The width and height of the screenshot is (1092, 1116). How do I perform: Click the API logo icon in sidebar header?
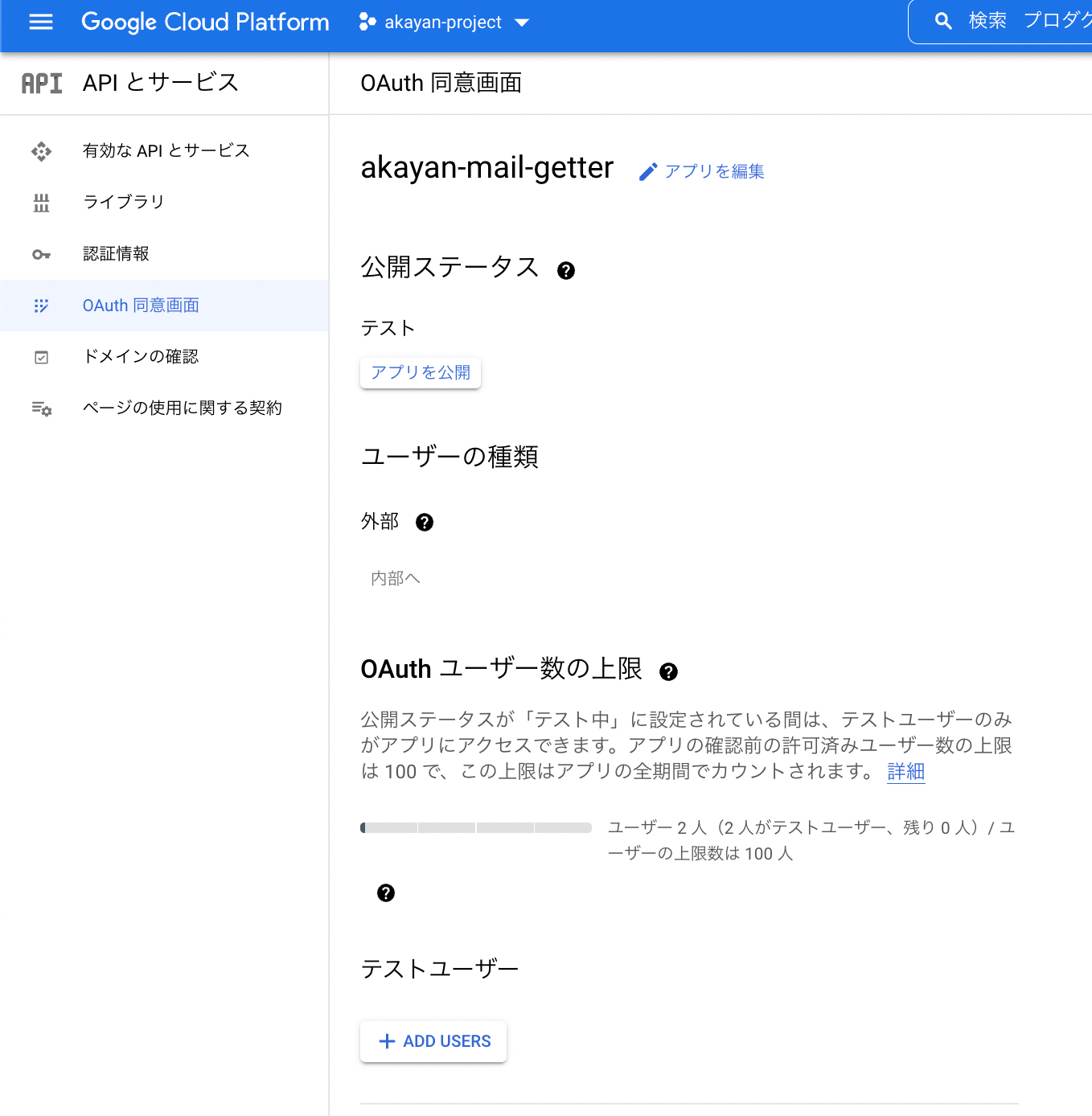(x=42, y=83)
